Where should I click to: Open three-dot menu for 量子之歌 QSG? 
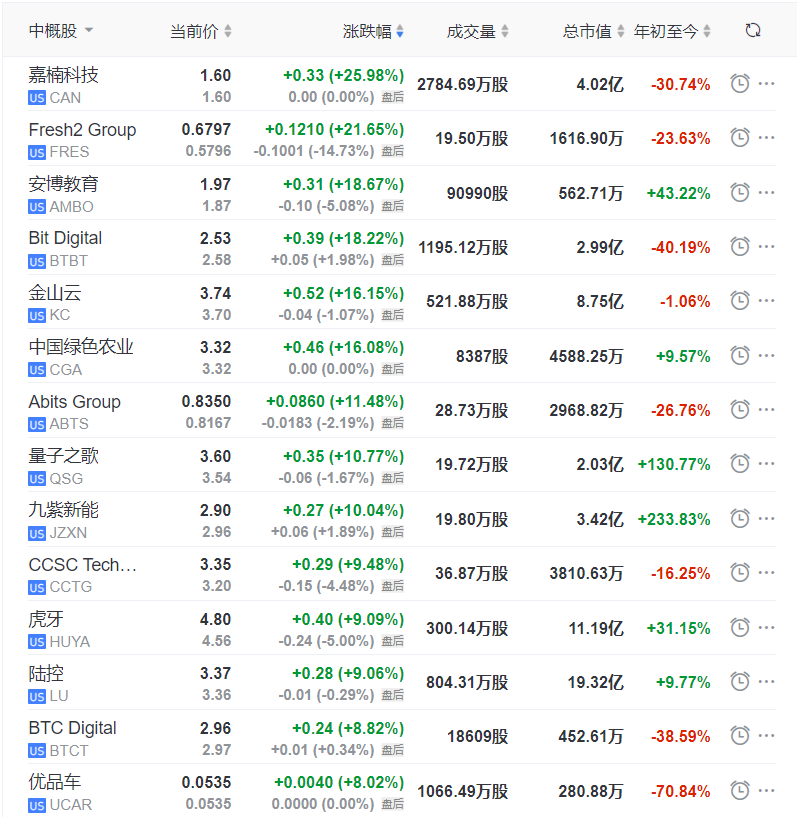point(766,464)
